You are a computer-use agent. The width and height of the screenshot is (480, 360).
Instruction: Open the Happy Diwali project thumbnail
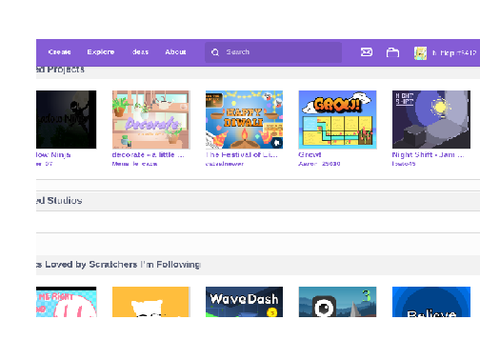(x=244, y=119)
